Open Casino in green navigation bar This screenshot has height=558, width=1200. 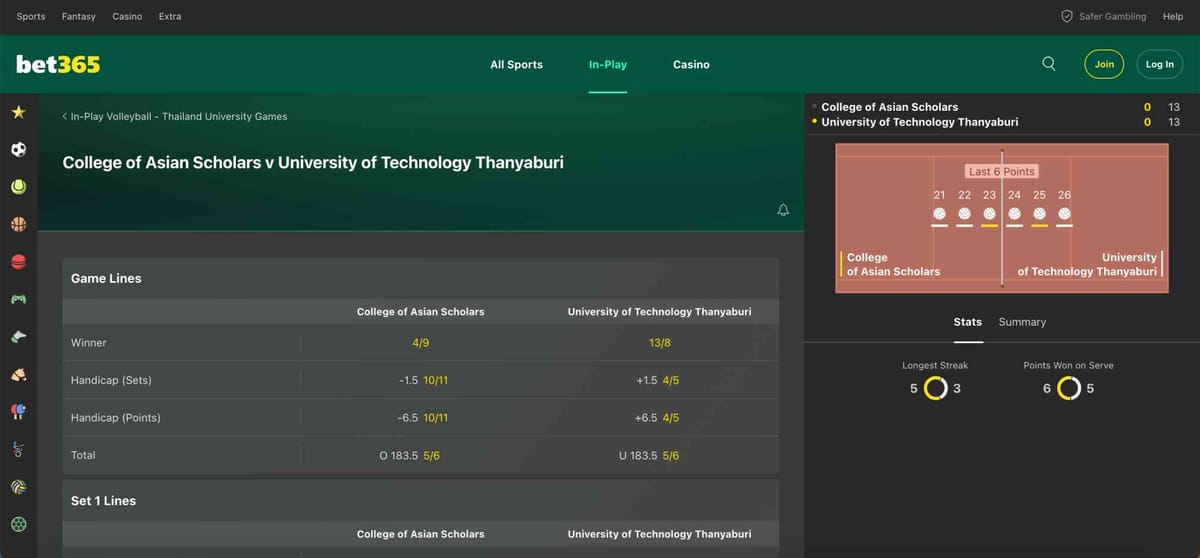tap(691, 64)
